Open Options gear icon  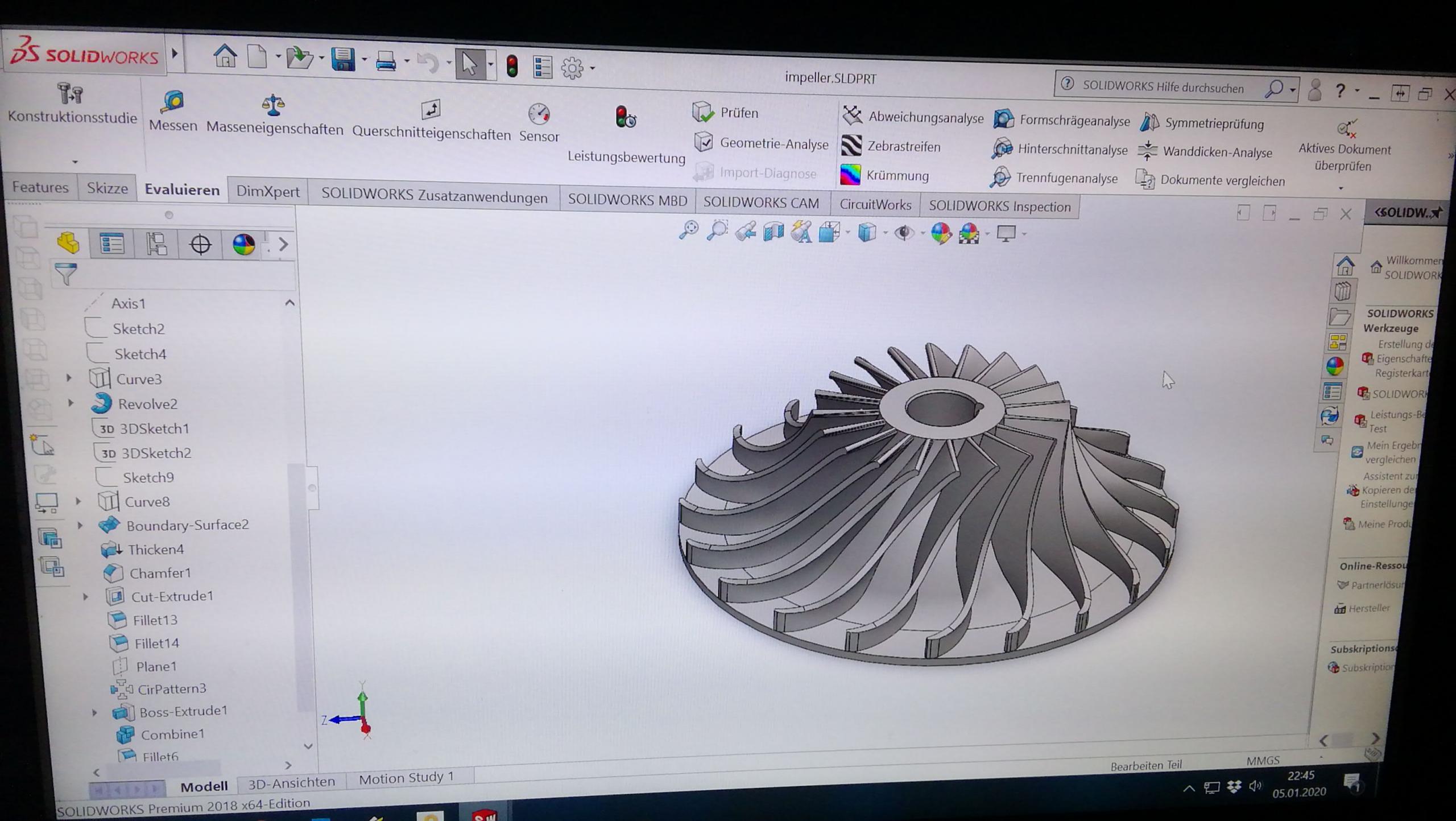point(572,68)
